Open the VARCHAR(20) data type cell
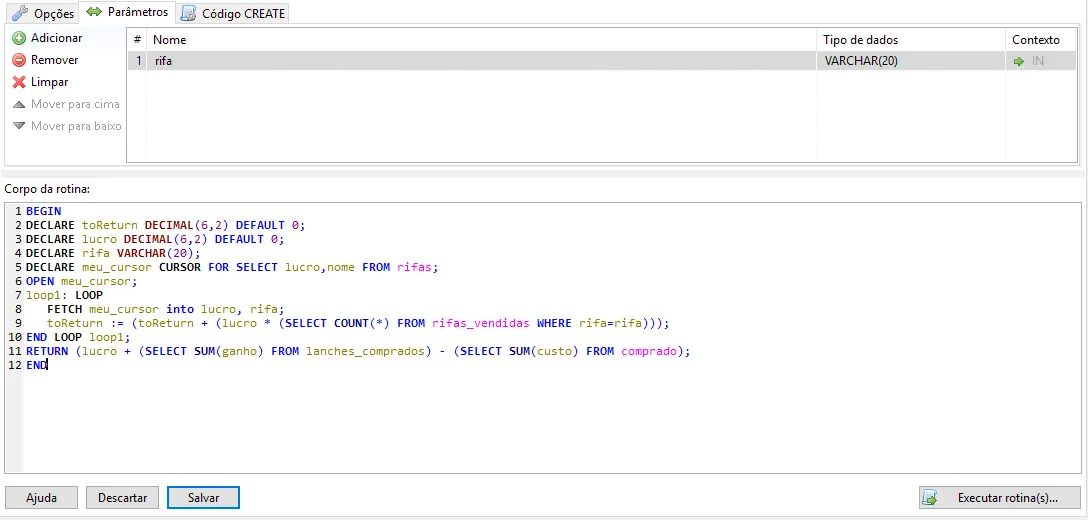The width and height of the screenshot is (1088, 520). click(910, 61)
